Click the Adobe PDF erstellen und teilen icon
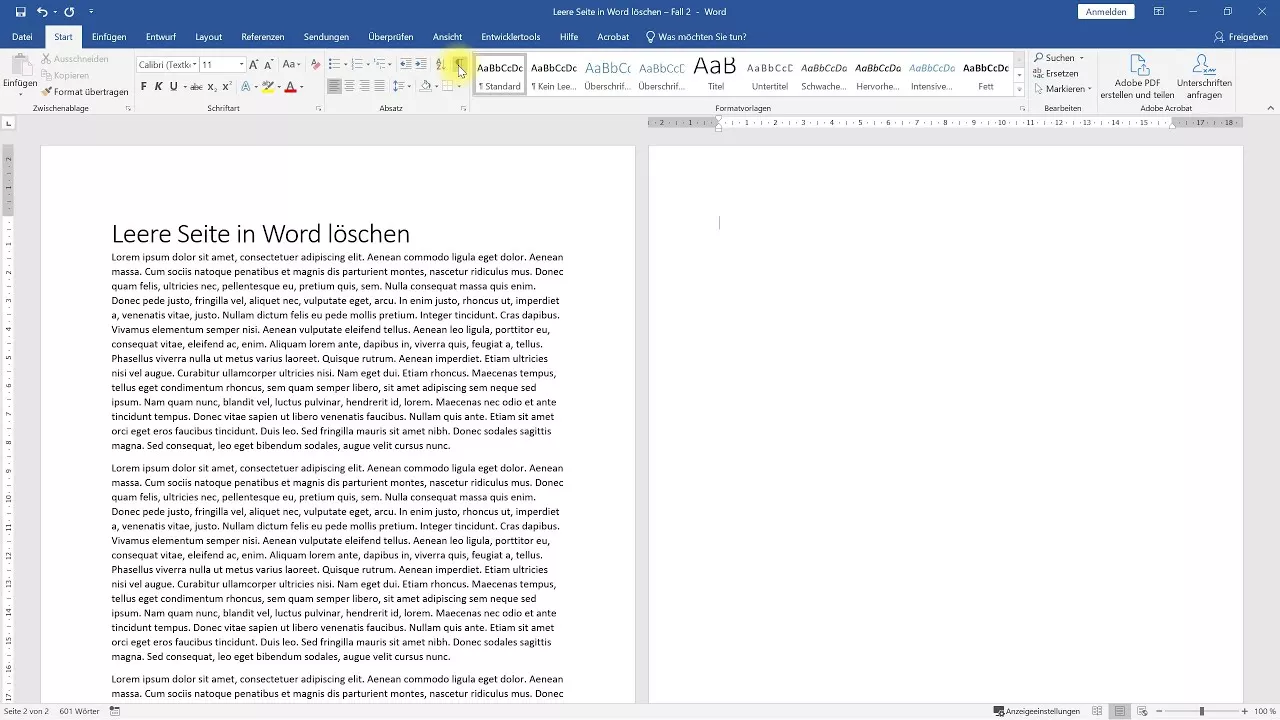Screen dimensions: 1280x720 1138,72
